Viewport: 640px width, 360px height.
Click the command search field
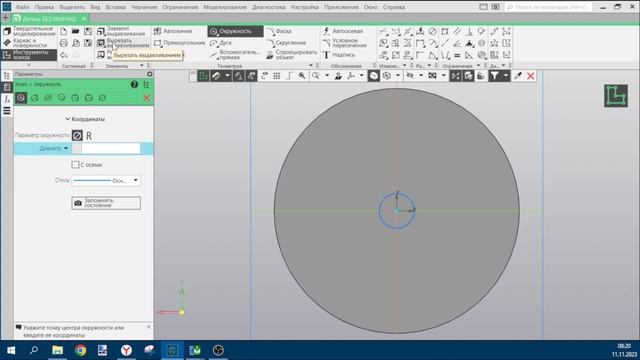[x=548, y=7]
